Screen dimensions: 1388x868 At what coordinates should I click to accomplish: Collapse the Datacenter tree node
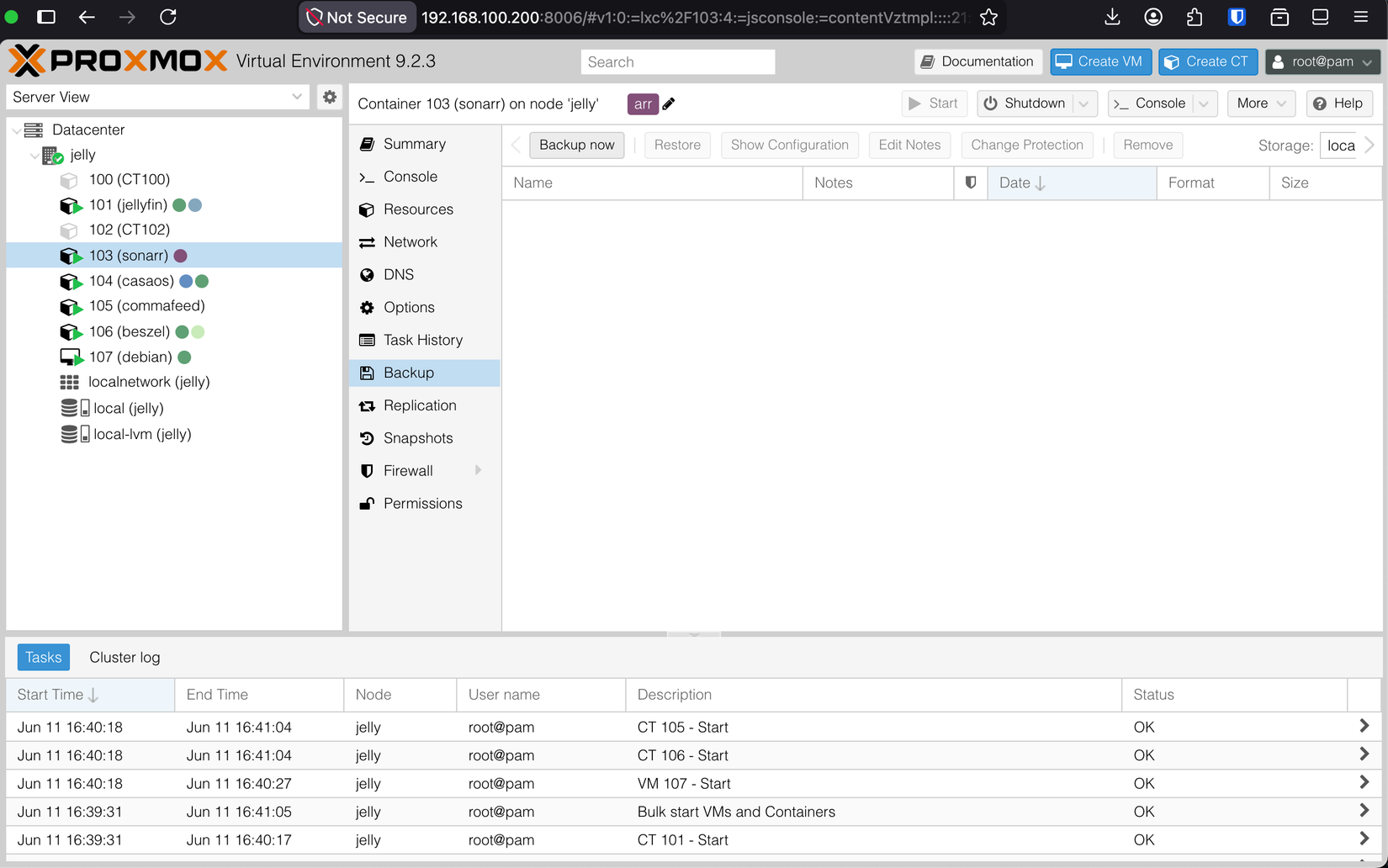(x=16, y=130)
